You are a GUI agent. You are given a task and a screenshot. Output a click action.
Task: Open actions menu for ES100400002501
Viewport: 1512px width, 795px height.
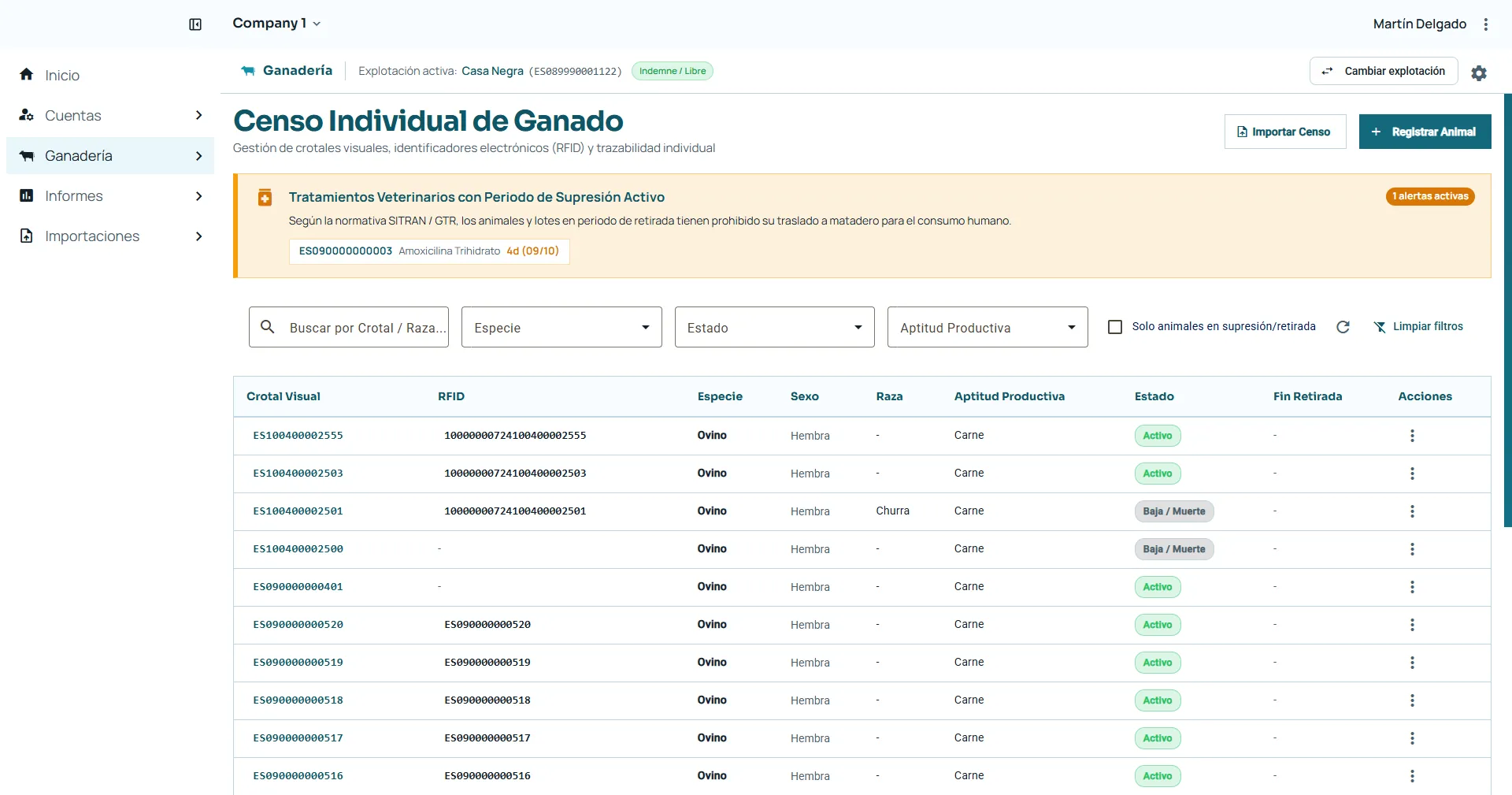(1412, 511)
